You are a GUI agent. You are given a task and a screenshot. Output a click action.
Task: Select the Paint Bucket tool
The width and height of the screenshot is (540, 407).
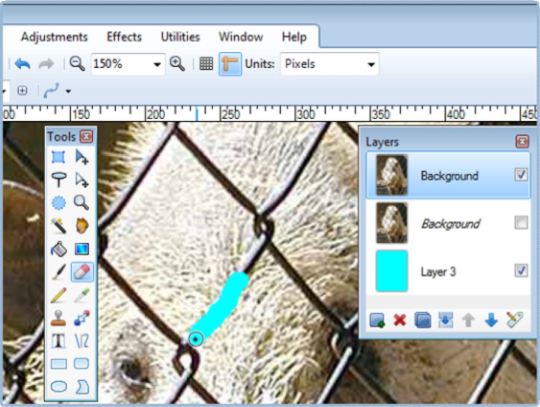[x=59, y=249]
